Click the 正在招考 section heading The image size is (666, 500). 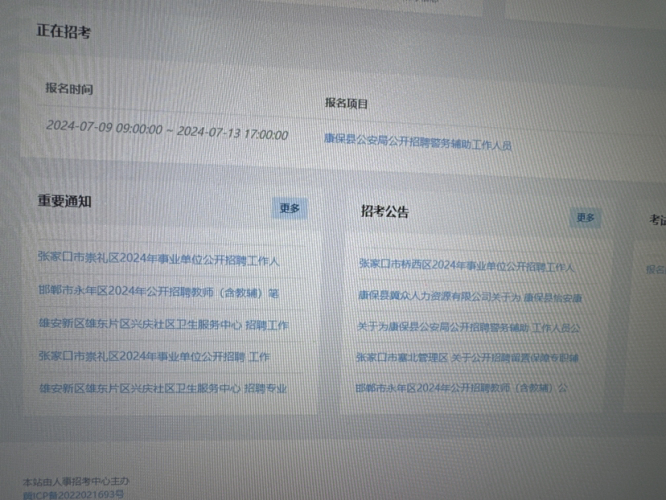[65, 32]
